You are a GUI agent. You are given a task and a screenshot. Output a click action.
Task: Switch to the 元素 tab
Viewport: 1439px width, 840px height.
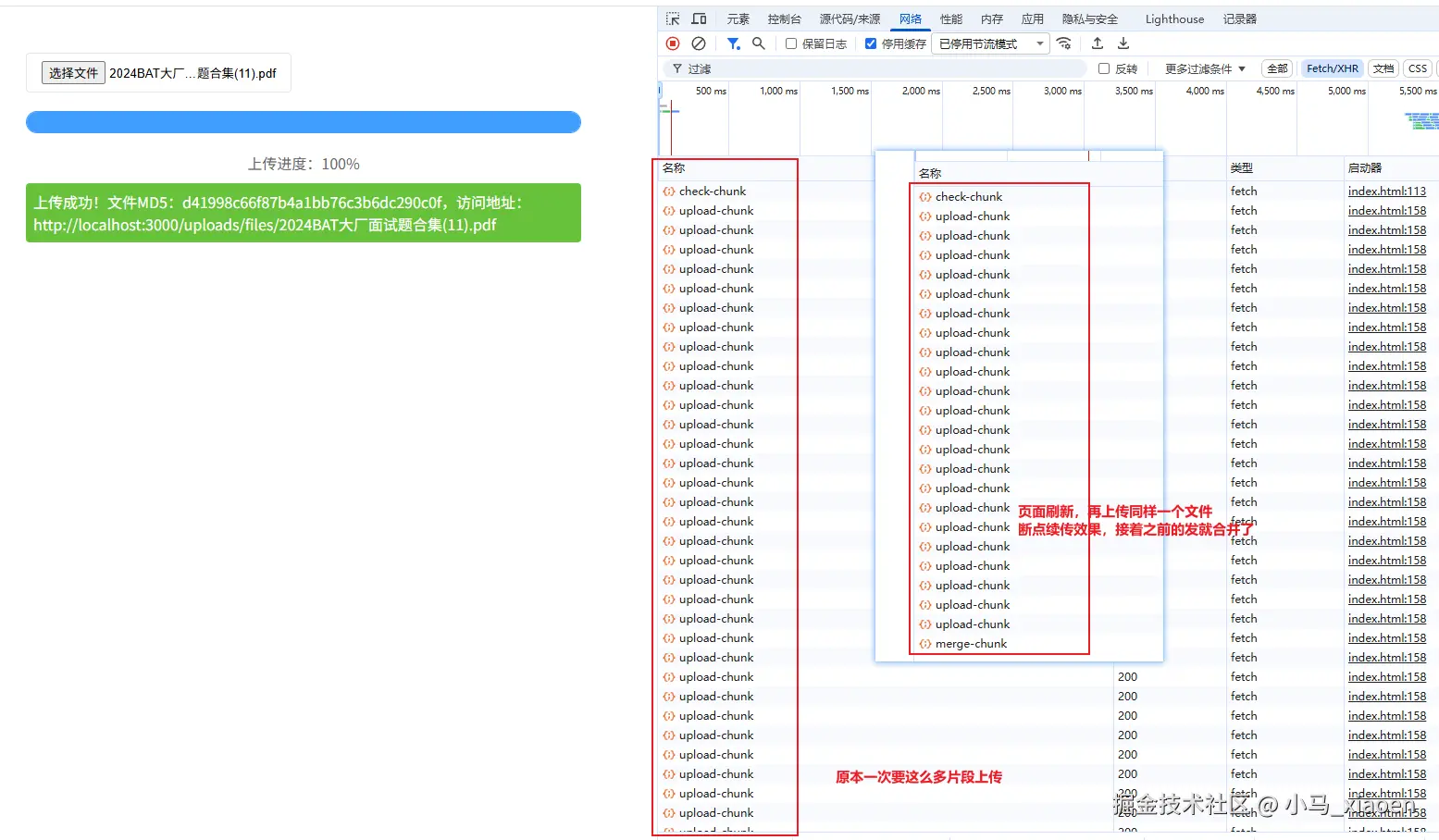[x=738, y=19]
